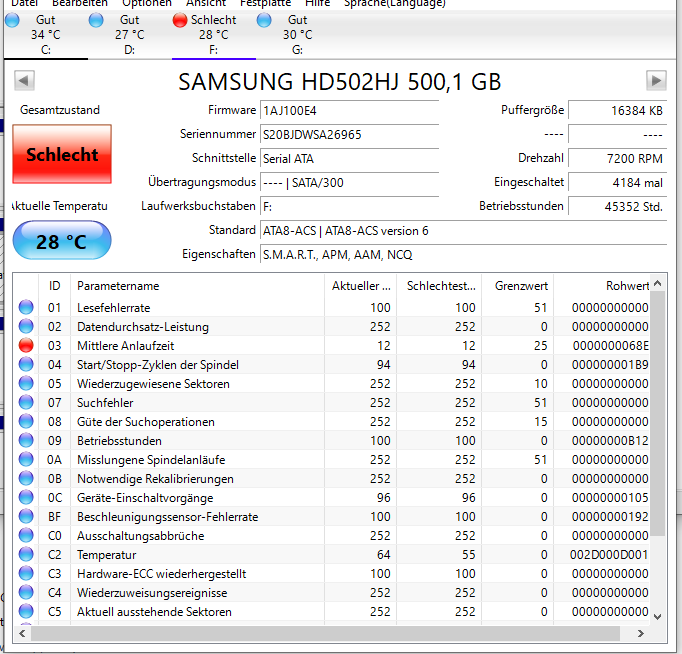Click Betriebsstunden value 45352 Std.

[618, 206]
